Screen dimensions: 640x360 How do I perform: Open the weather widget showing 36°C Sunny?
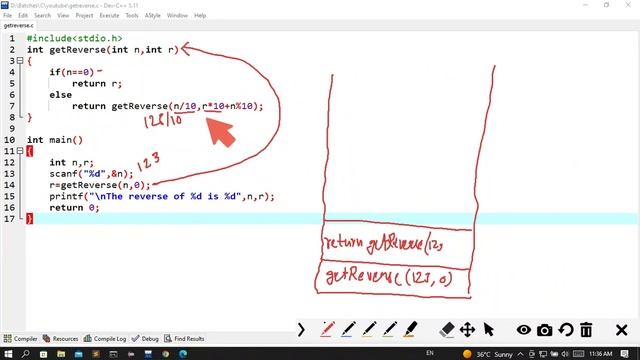tap(488, 354)
